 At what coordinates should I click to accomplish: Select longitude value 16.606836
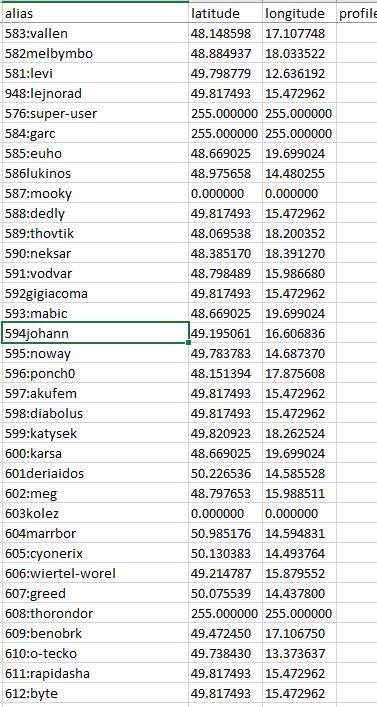pos(299,334)
